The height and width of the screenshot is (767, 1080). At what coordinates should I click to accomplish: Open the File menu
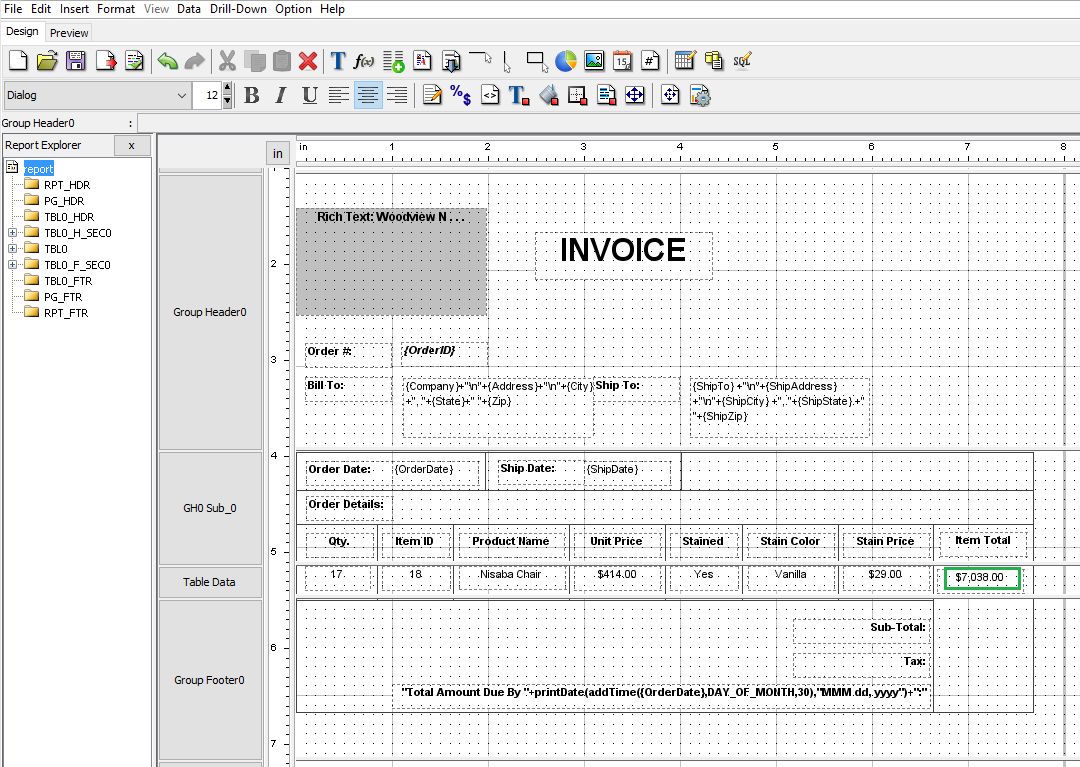tap(13, 9)
